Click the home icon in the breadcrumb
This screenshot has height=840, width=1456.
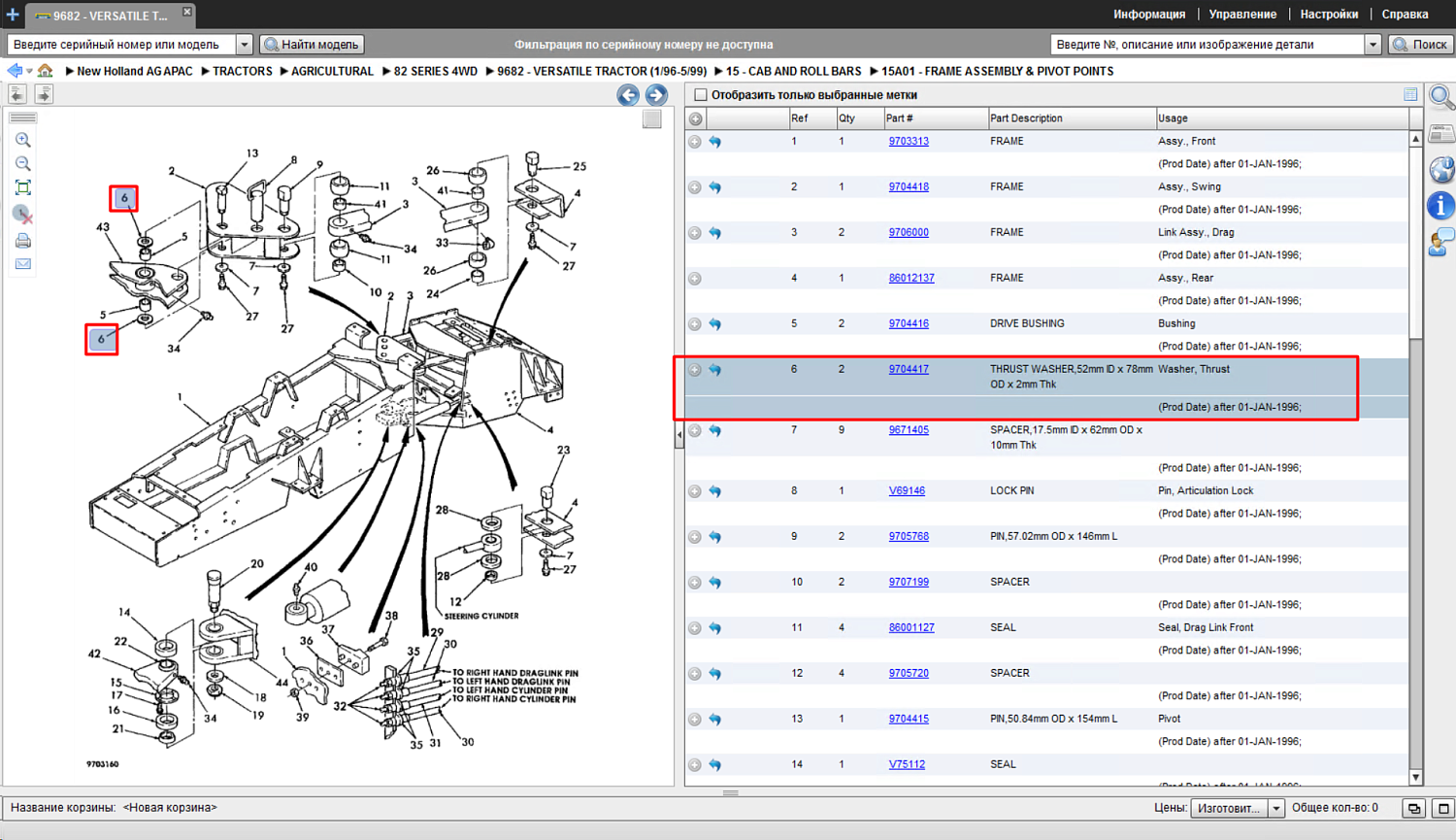(x=46, y=71)
